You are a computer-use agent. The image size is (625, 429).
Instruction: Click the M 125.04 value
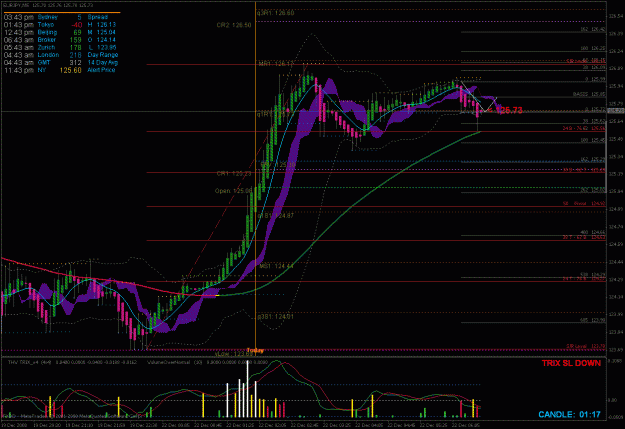click(x=102, y=32)
